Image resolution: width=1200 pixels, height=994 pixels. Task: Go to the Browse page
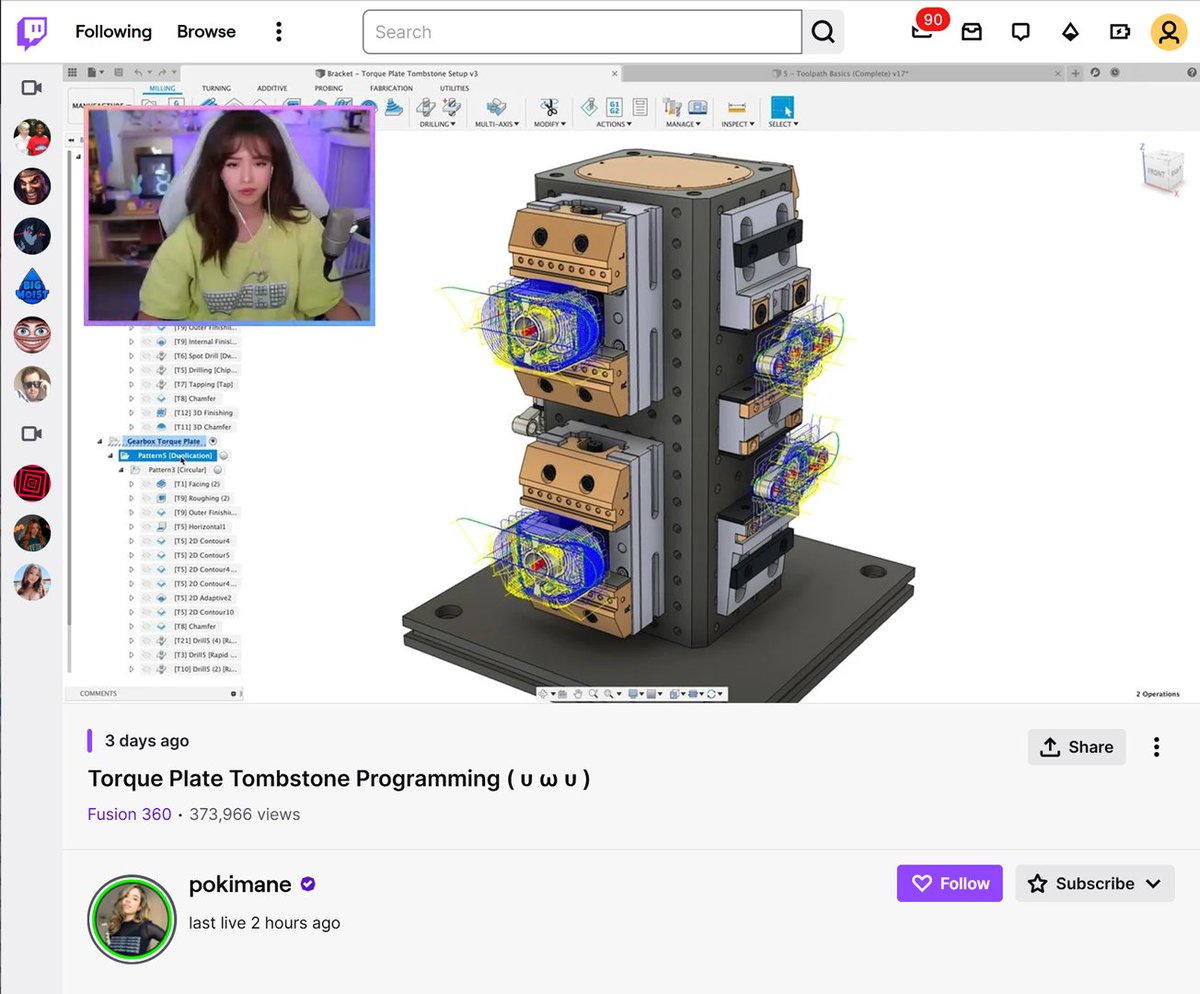click(x=206, y=32)
